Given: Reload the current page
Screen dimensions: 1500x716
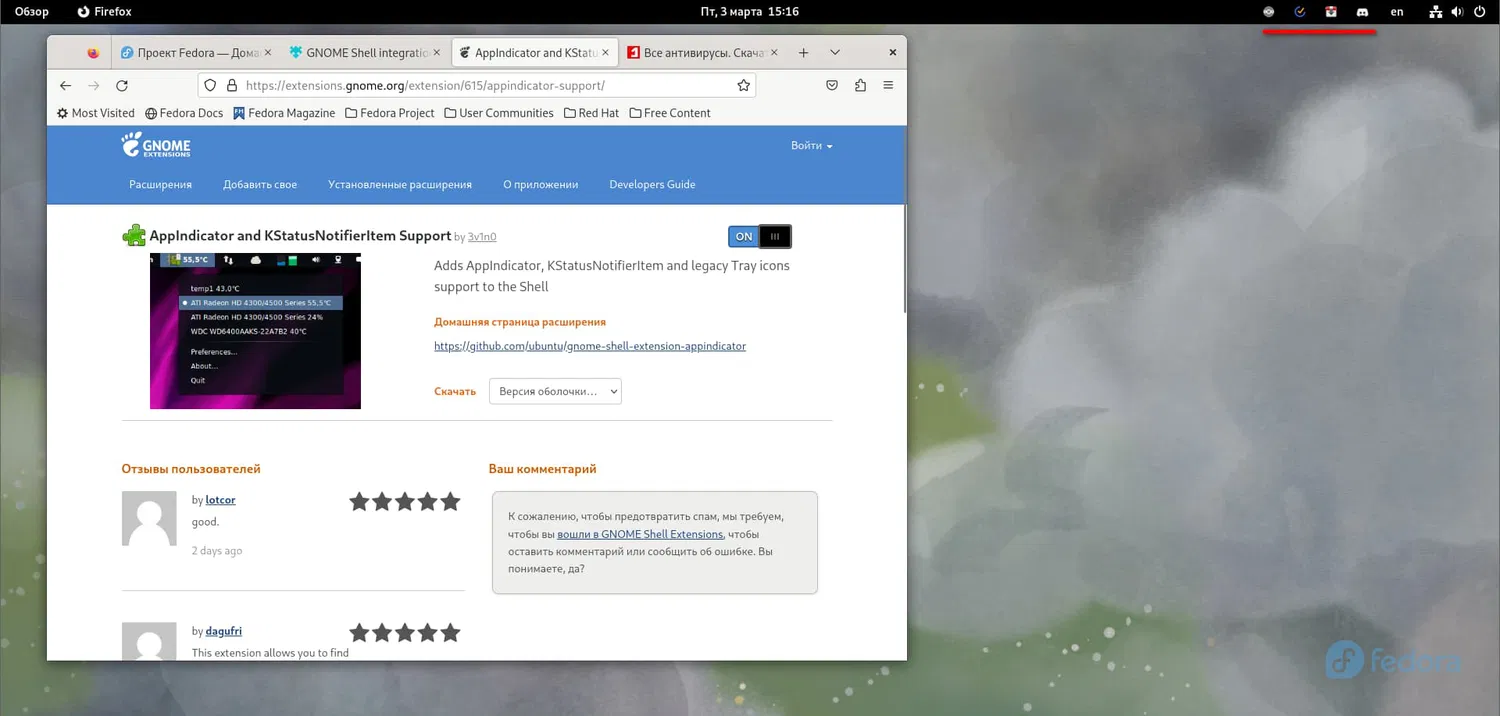Looking at the screenshot, I should coord(122,86).
